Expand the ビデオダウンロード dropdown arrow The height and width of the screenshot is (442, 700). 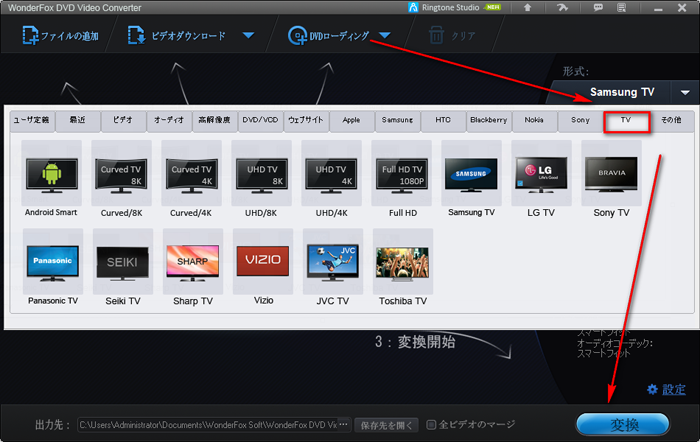pyautogui.click(x=249, y=35)
